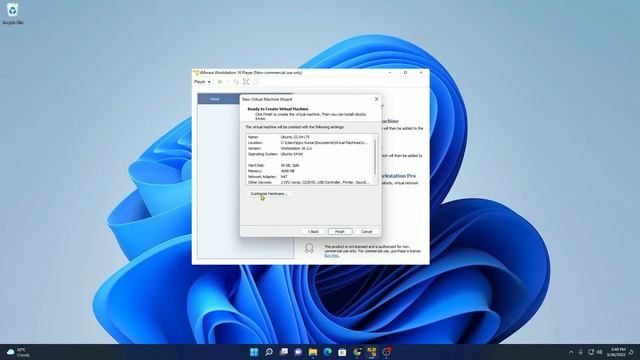Click the full screen mode toolbar icon
The width and height of the screenshot is (640, 360).
coord(246,82)
